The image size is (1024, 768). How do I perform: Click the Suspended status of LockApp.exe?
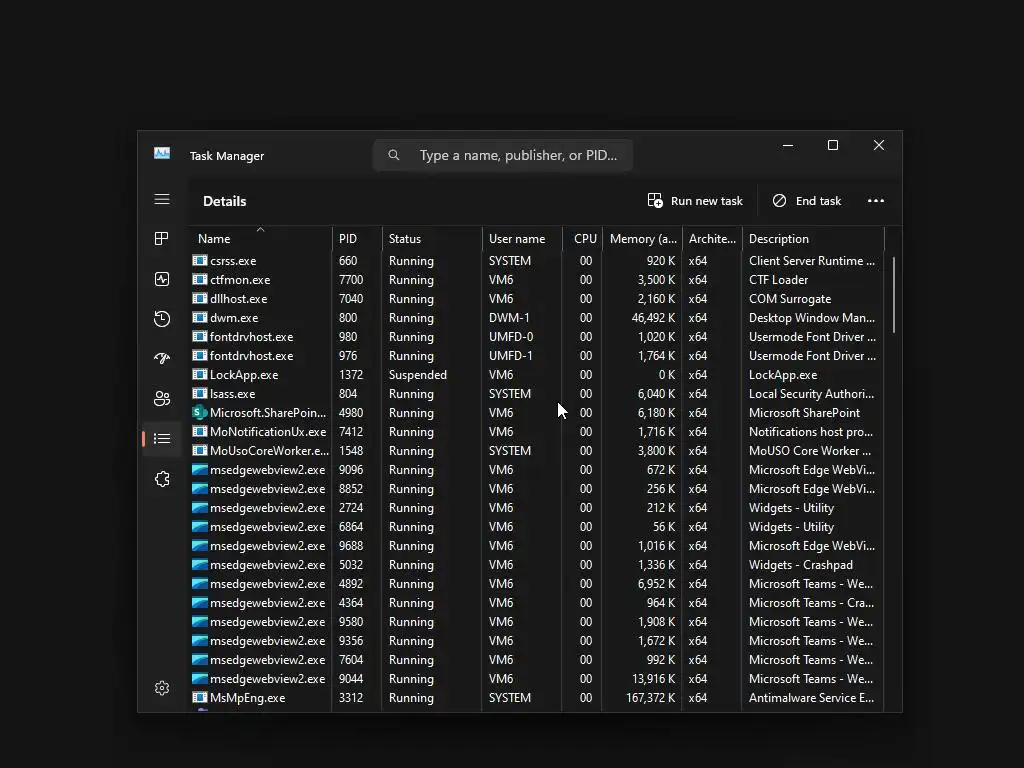click(418, 375)
